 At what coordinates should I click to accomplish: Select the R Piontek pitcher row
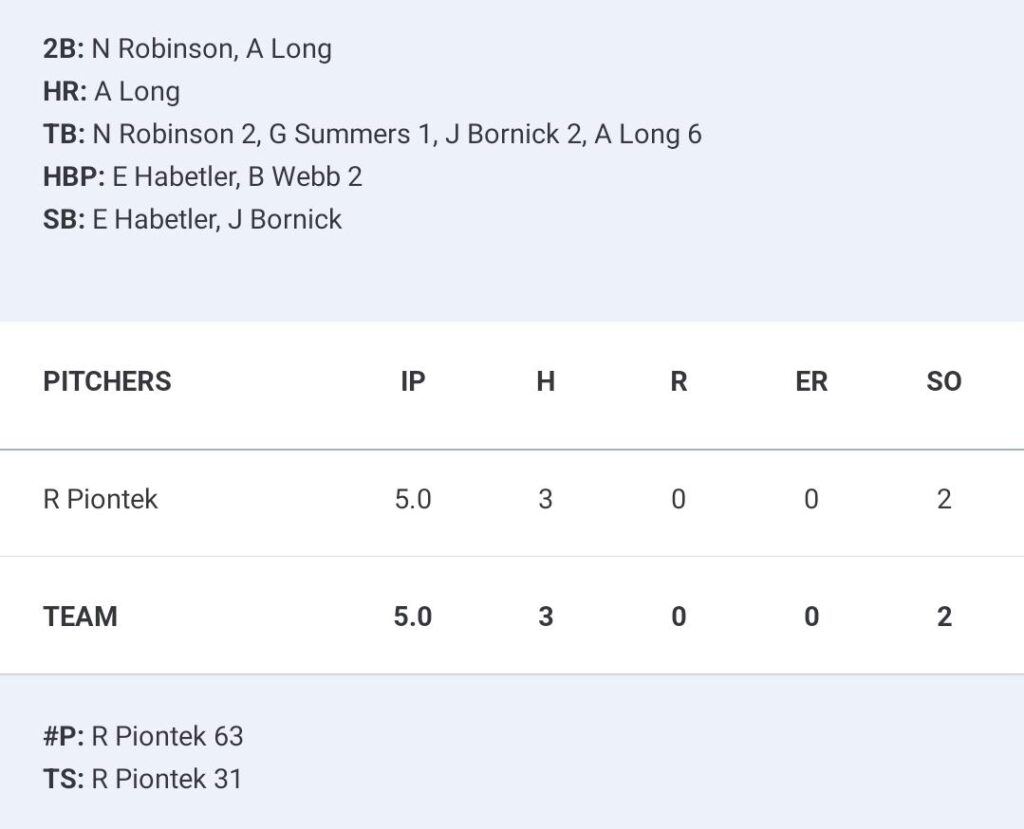pyautogui.click(x=512, y=500)
